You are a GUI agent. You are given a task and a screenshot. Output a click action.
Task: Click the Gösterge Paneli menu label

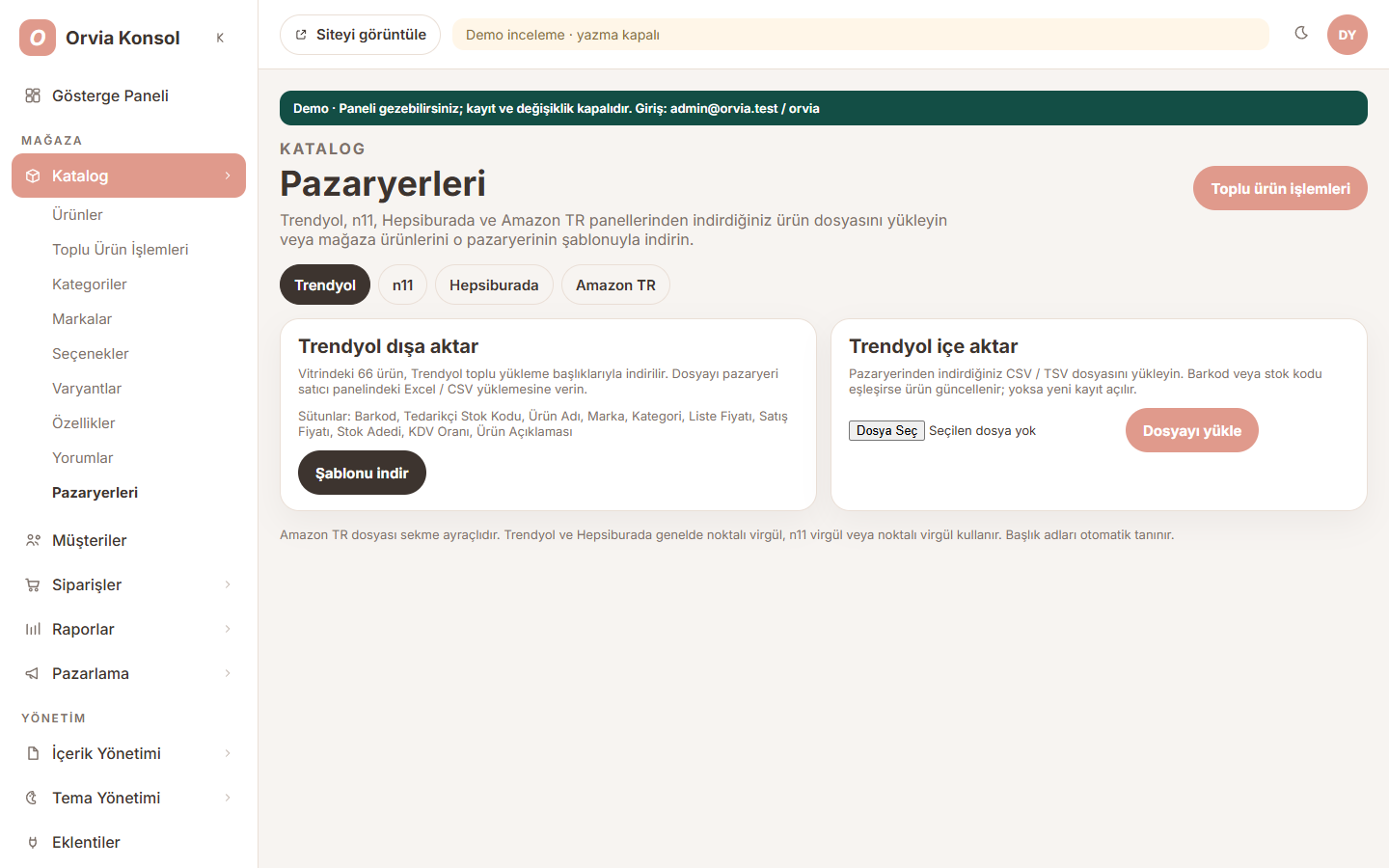click(110, 95)
